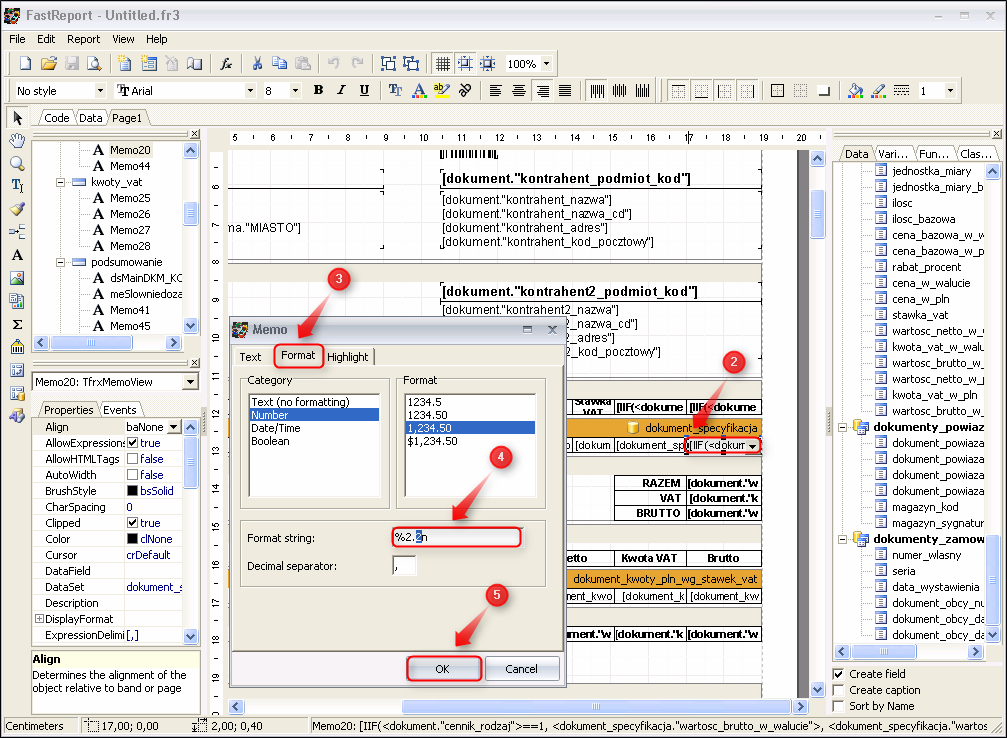Collapse the kwoty_vat tree node
The width and height of the screenshot is (1007, 738).
click(x=61, y=182)
